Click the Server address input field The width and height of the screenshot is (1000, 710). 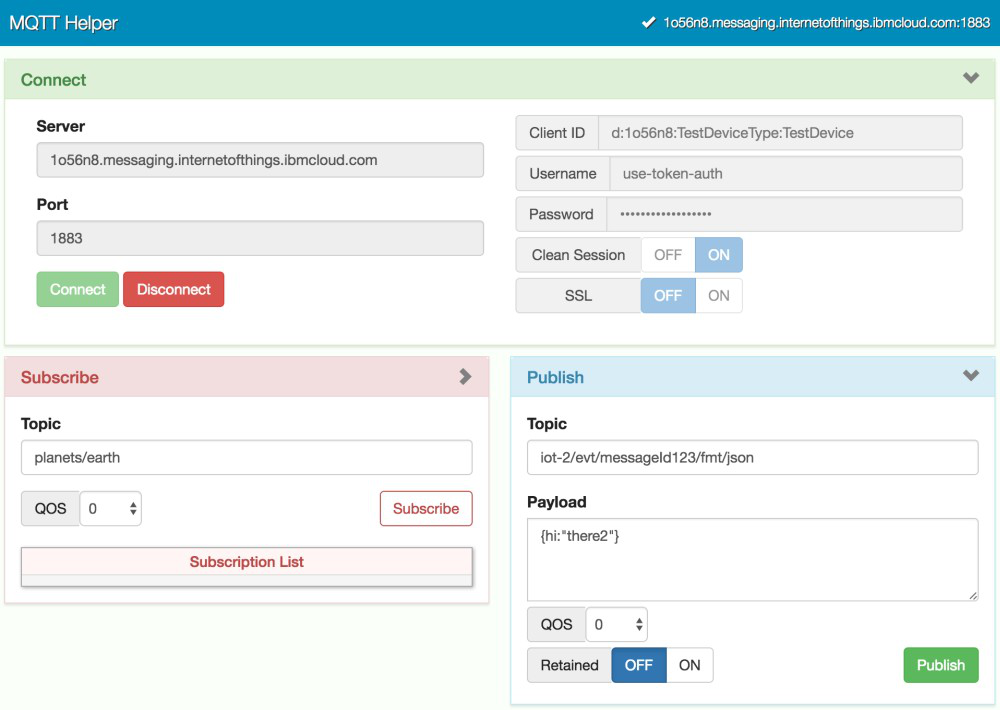260,159
